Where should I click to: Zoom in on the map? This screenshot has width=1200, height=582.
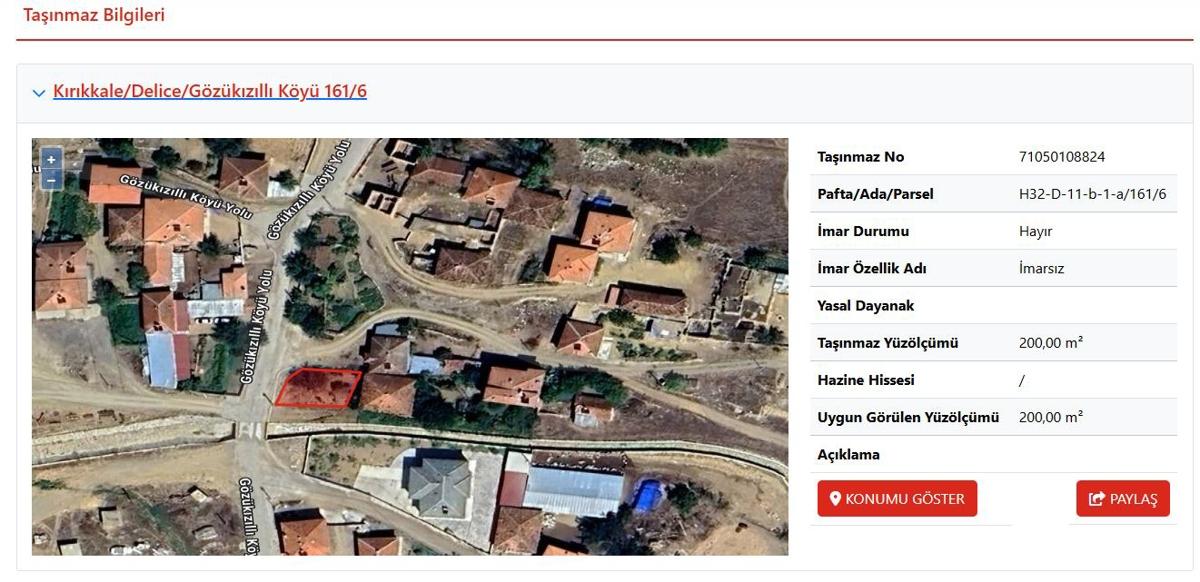tap(51, 160)
